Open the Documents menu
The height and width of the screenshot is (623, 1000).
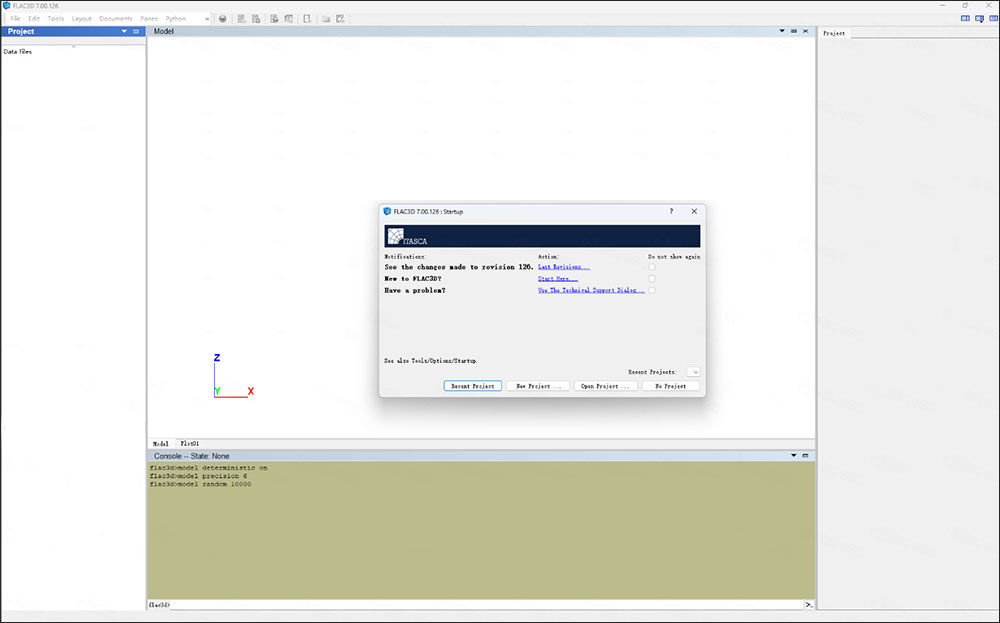[x=115, y=18]
